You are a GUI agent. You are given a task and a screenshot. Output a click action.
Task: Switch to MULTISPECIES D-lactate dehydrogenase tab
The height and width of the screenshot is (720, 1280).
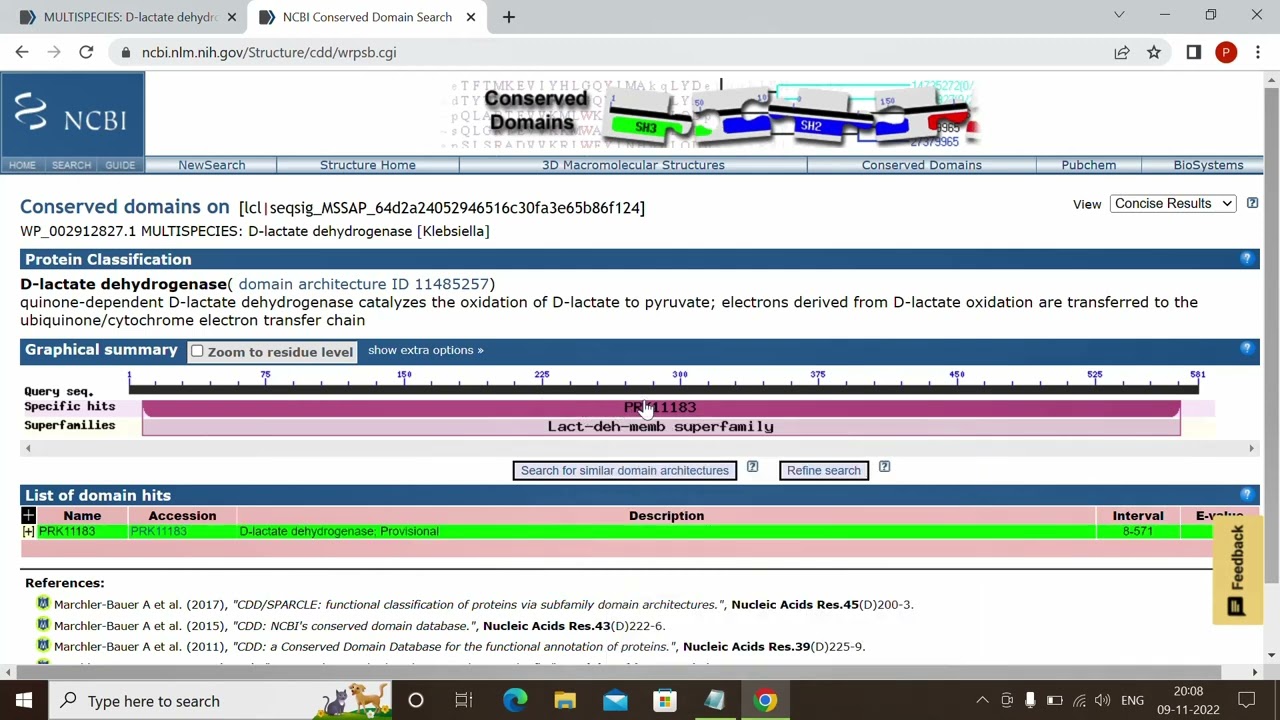128,17
